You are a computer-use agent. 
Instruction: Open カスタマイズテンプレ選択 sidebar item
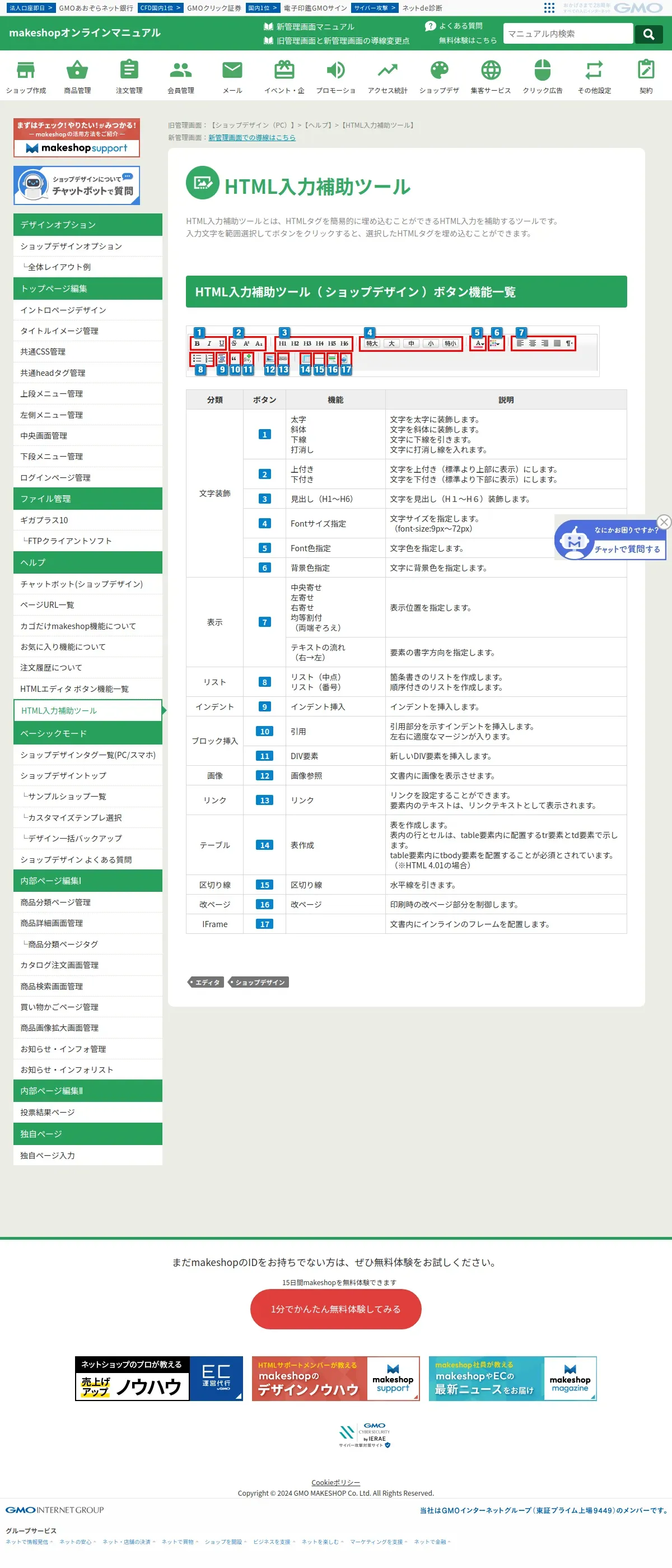coord(88,817)
